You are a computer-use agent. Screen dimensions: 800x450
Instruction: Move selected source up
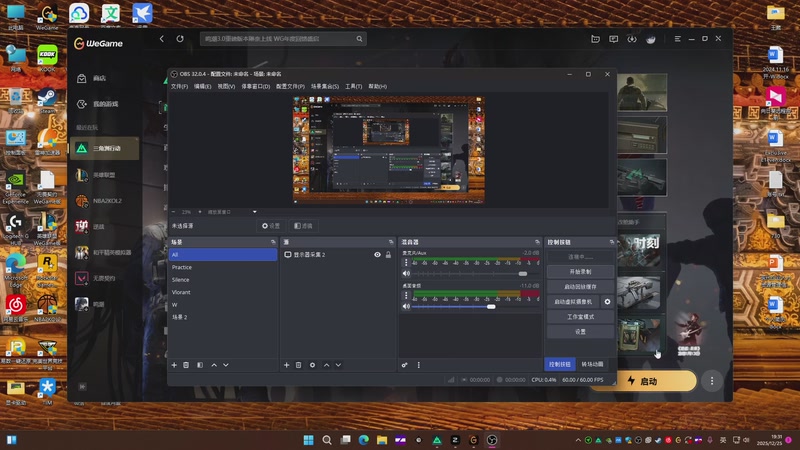[x=327, y=365]
